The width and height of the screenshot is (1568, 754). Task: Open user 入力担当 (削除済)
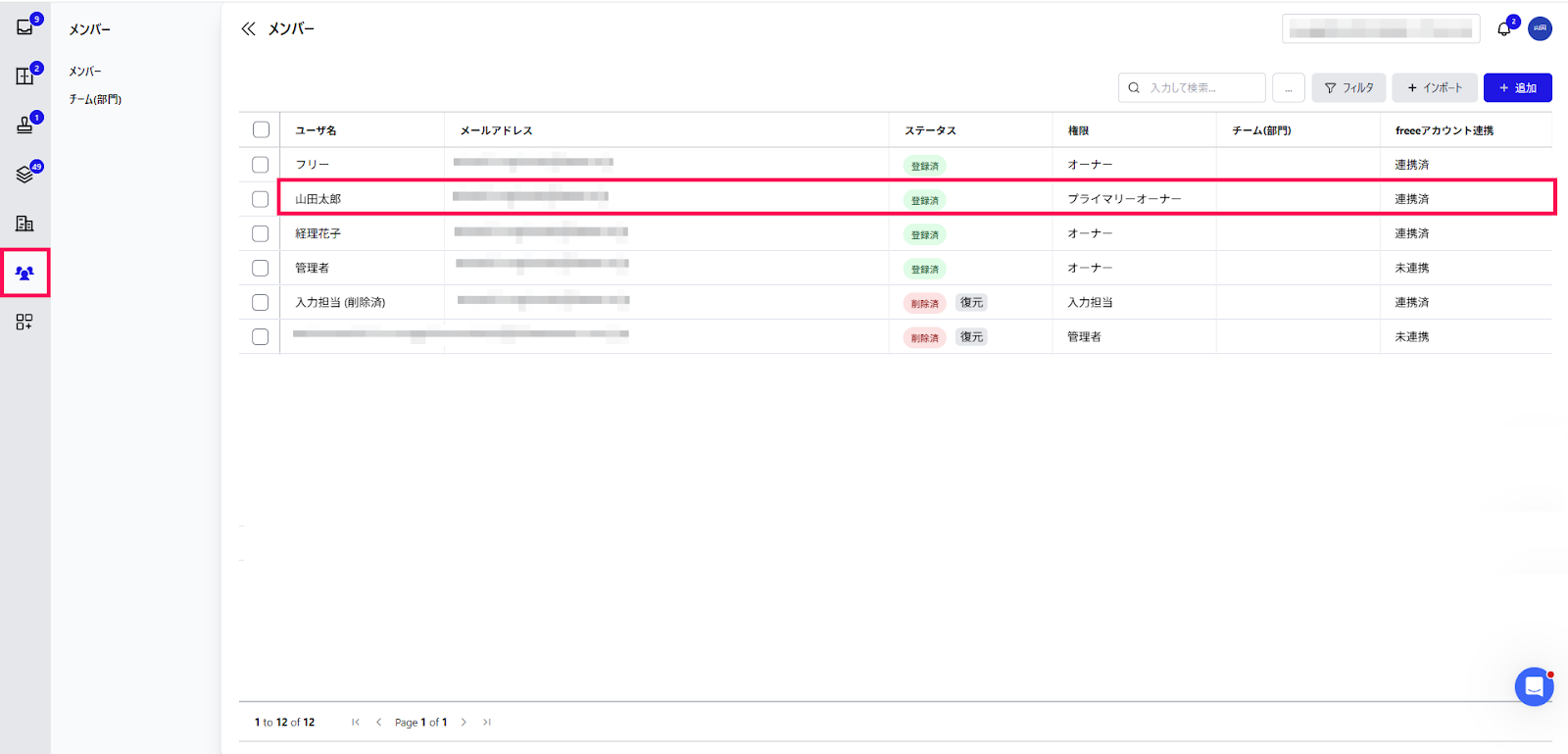click(340, 302)
